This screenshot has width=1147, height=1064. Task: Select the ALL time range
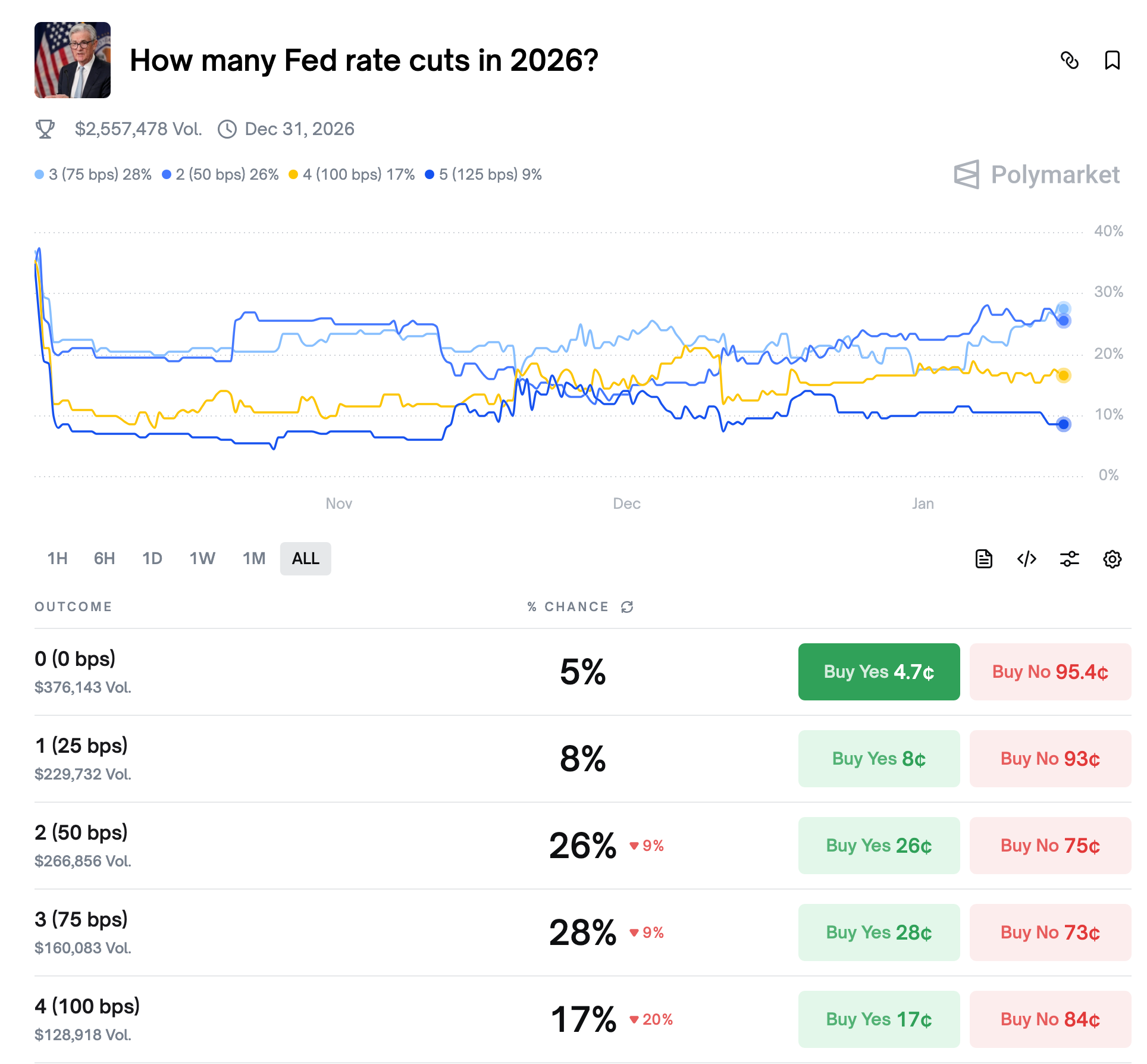tap(305, 559)
